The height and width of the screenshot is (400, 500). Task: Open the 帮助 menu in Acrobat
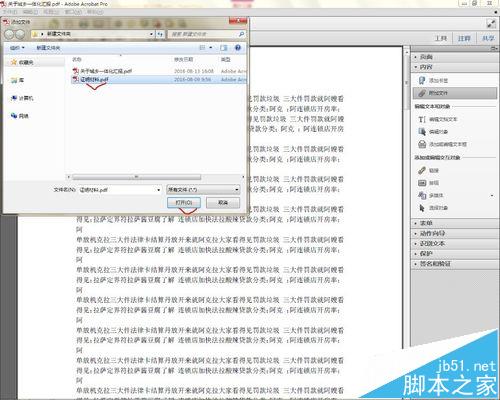pos(95,12)
